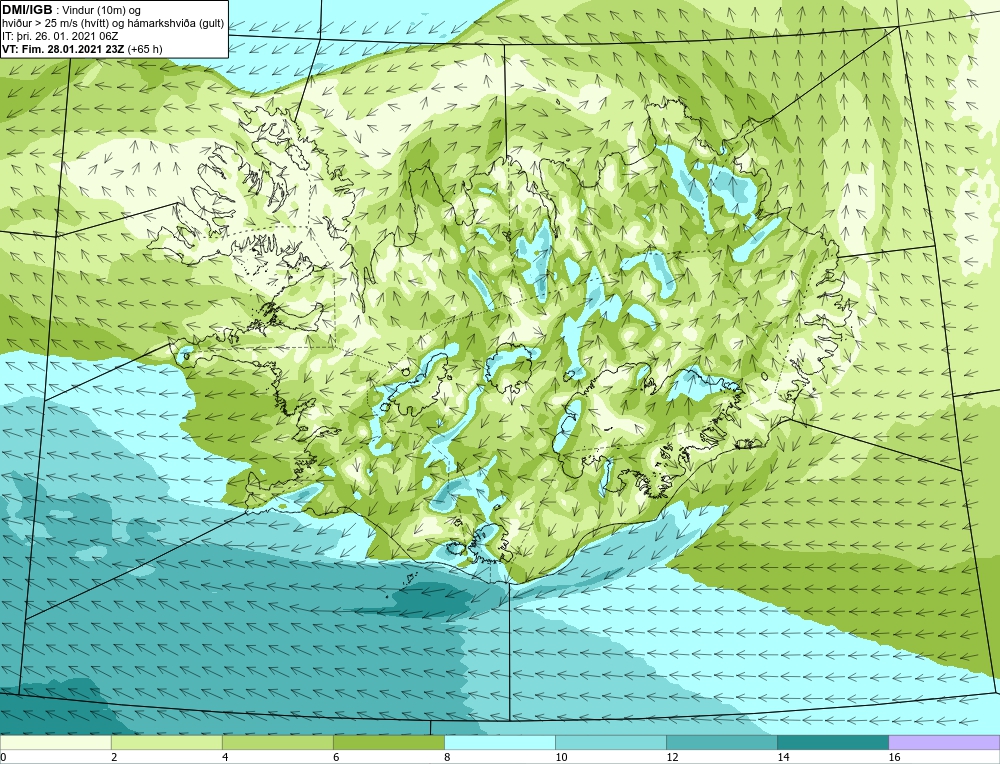The width and height of the screenshot is (1000, 764).
Task: Click the 'hviður > 25 m/s' description line
Action: click(x=113, y=23)
